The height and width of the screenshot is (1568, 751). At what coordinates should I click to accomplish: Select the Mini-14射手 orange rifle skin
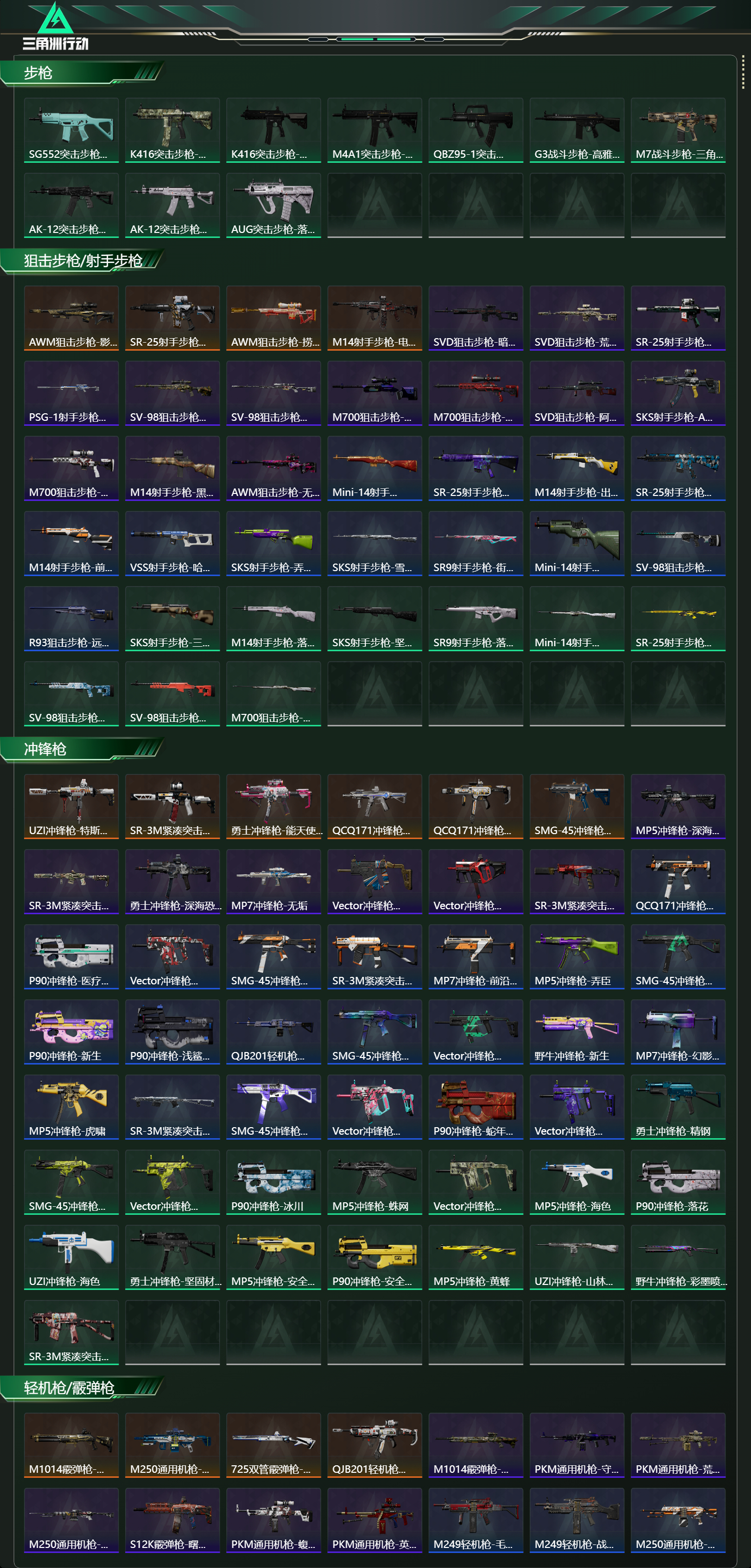(374, 468)
